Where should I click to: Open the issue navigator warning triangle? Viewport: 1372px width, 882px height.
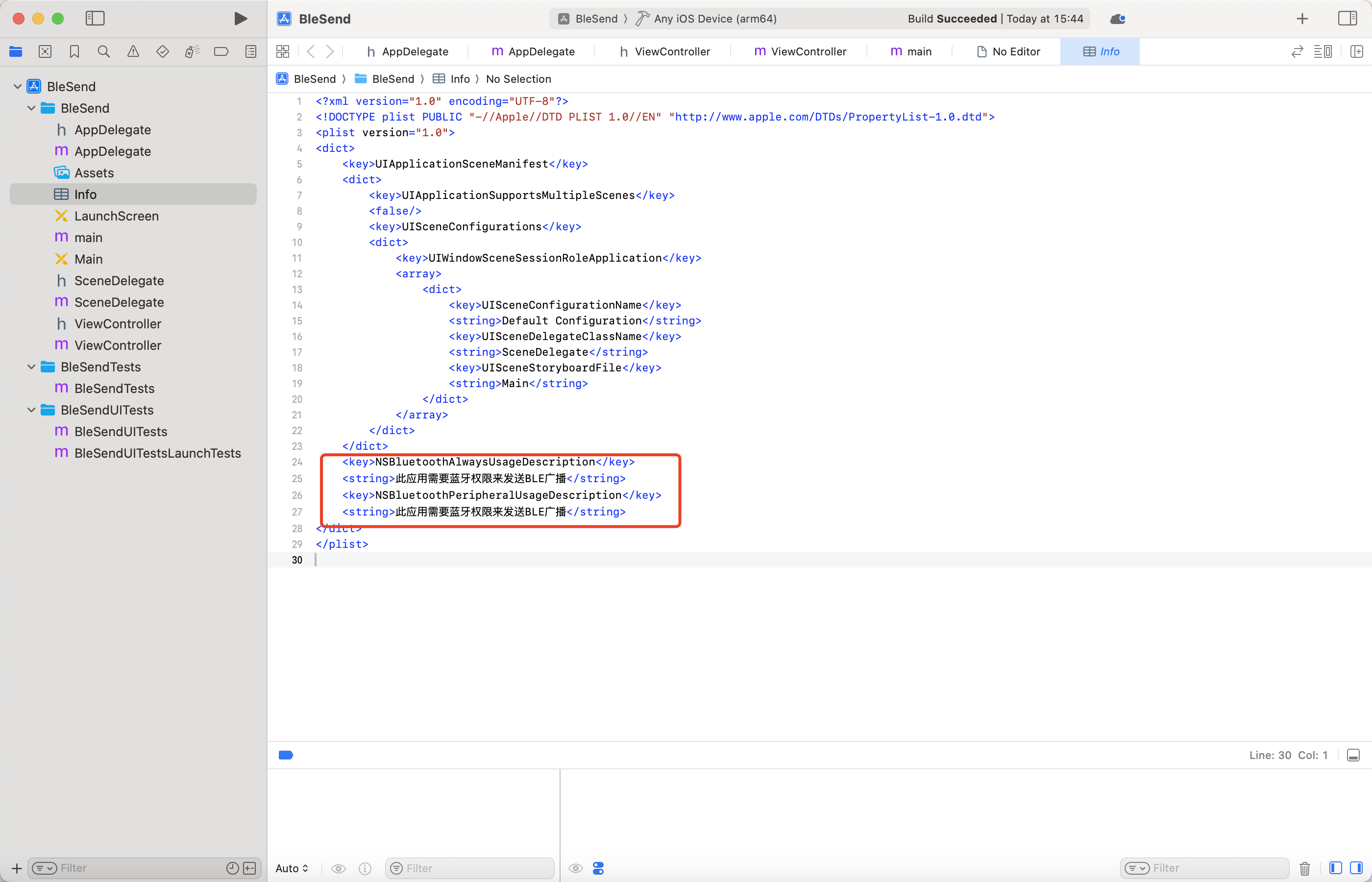coord(133,51)
